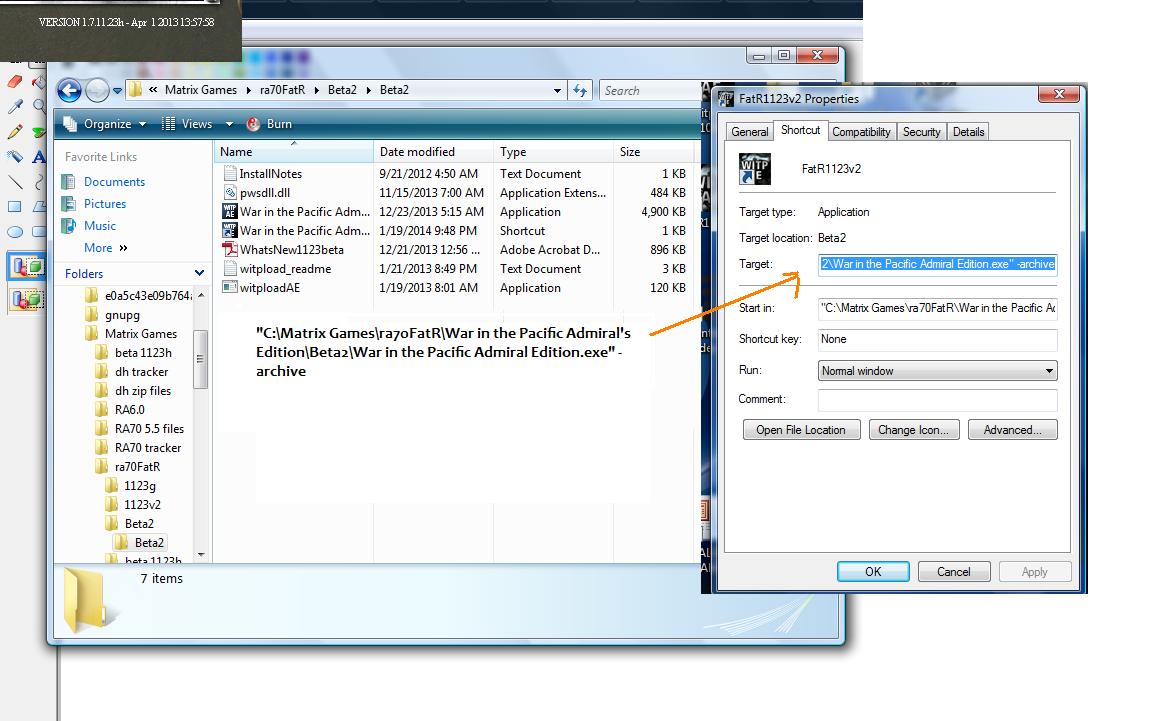1150x721 pixels.
Task: Click the Open File Location button
Action: pyautogui.click(x=801, y=430)
